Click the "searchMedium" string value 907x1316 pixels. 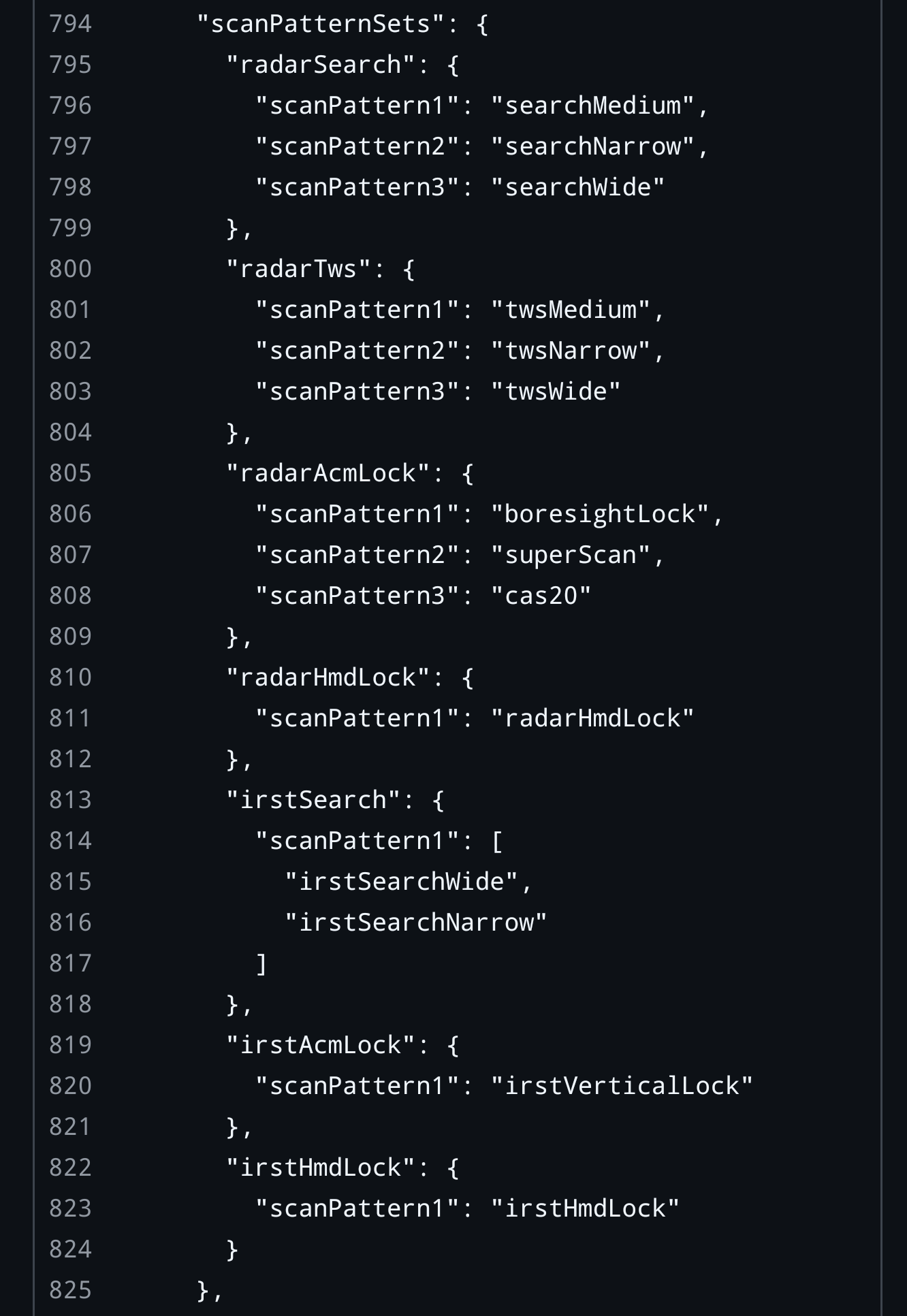[x=592, y=106]
